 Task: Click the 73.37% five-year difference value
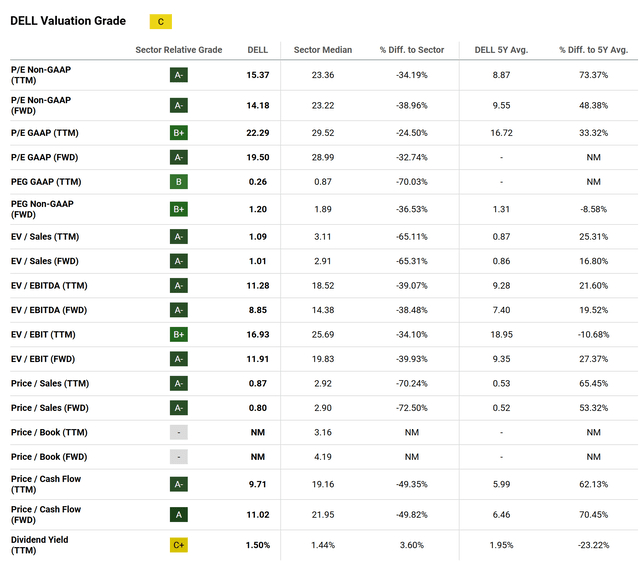tap(593, 75)
